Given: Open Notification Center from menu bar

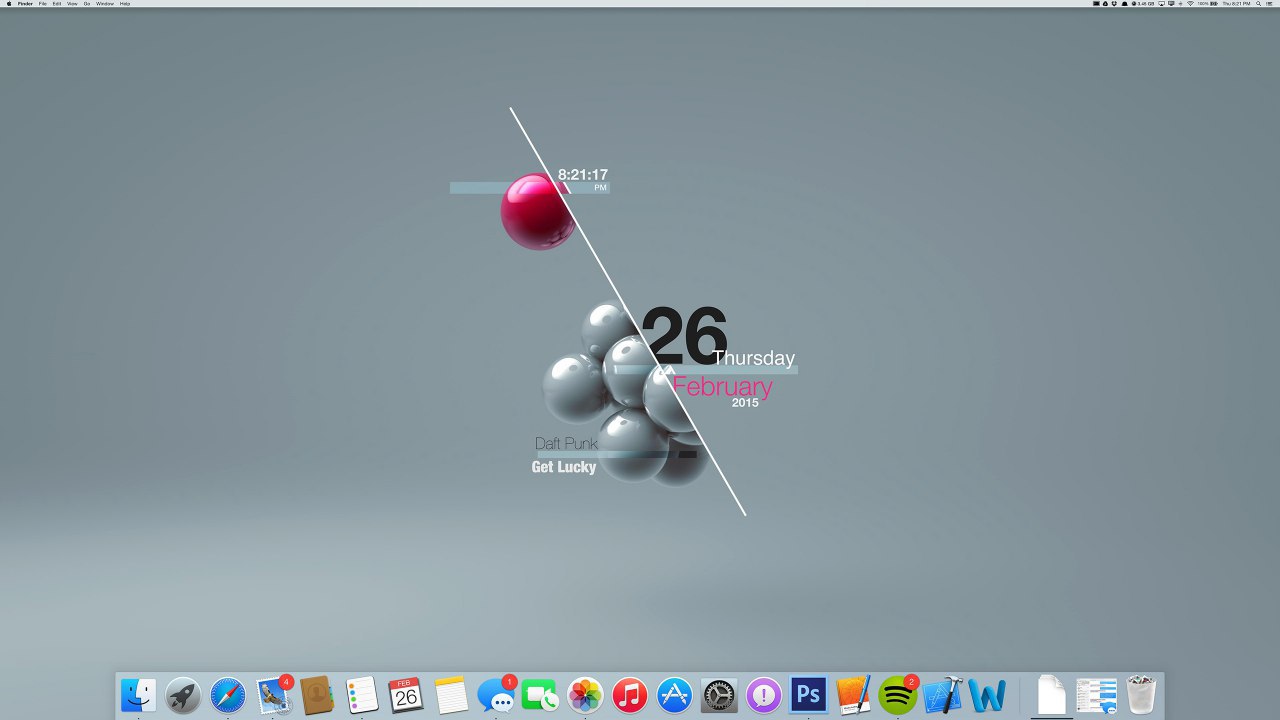Looking at the screenshot, I should 1270,4.
